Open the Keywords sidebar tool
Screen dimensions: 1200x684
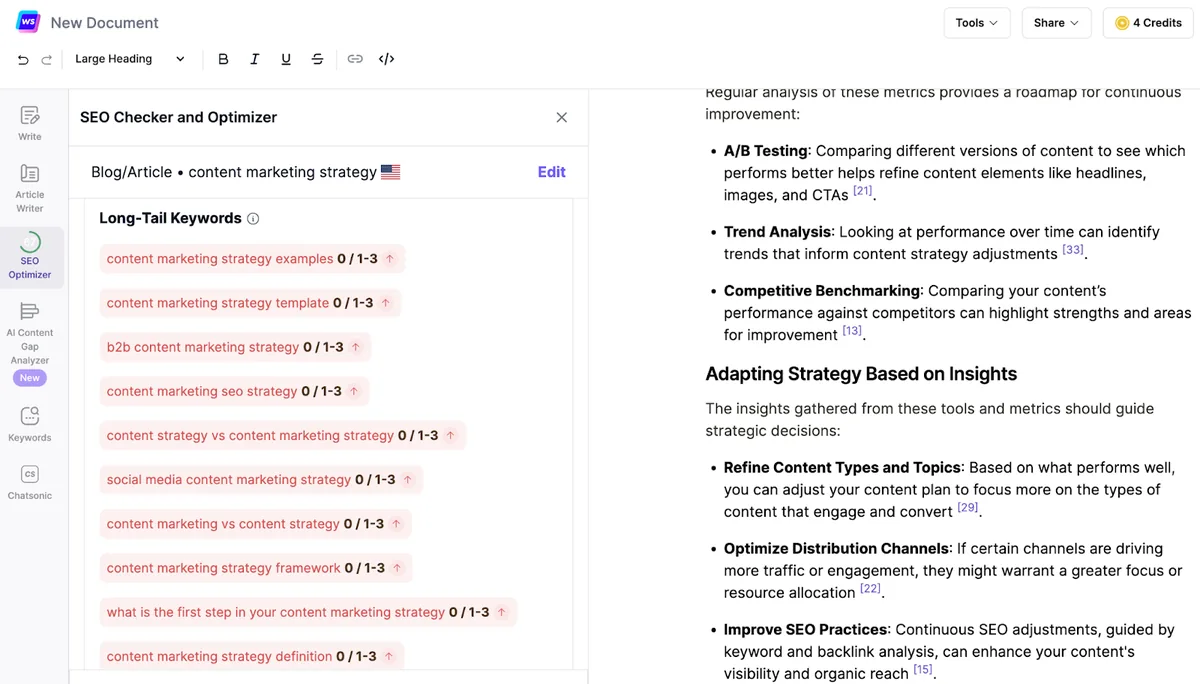click(30, 424)
